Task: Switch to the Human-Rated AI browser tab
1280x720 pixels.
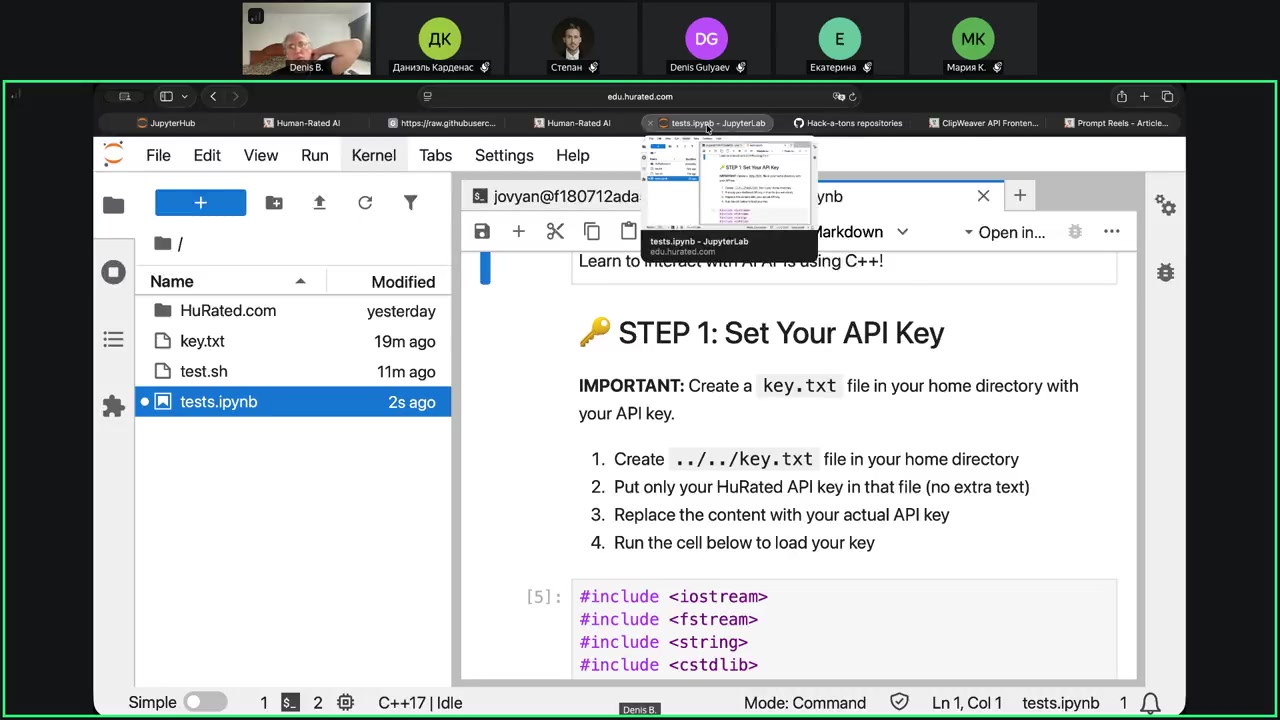Action: (308, 123)
